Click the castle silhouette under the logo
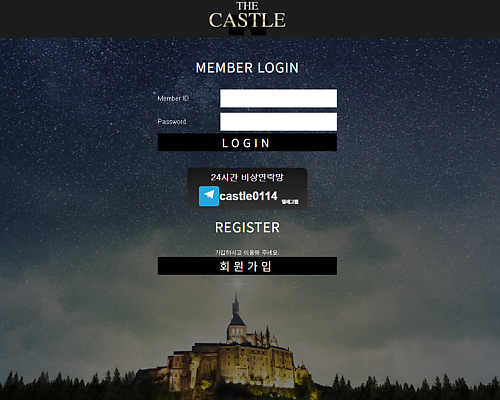The width and height of the screenshot is (500, 400). point(247,32)
